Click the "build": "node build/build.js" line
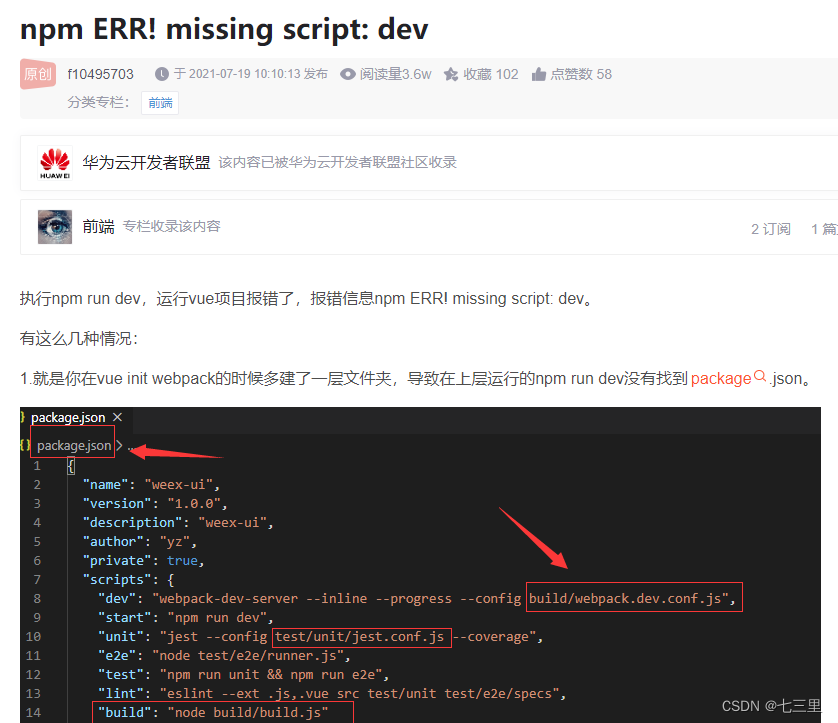The image size is (838, 723). (x=213, y=712)
